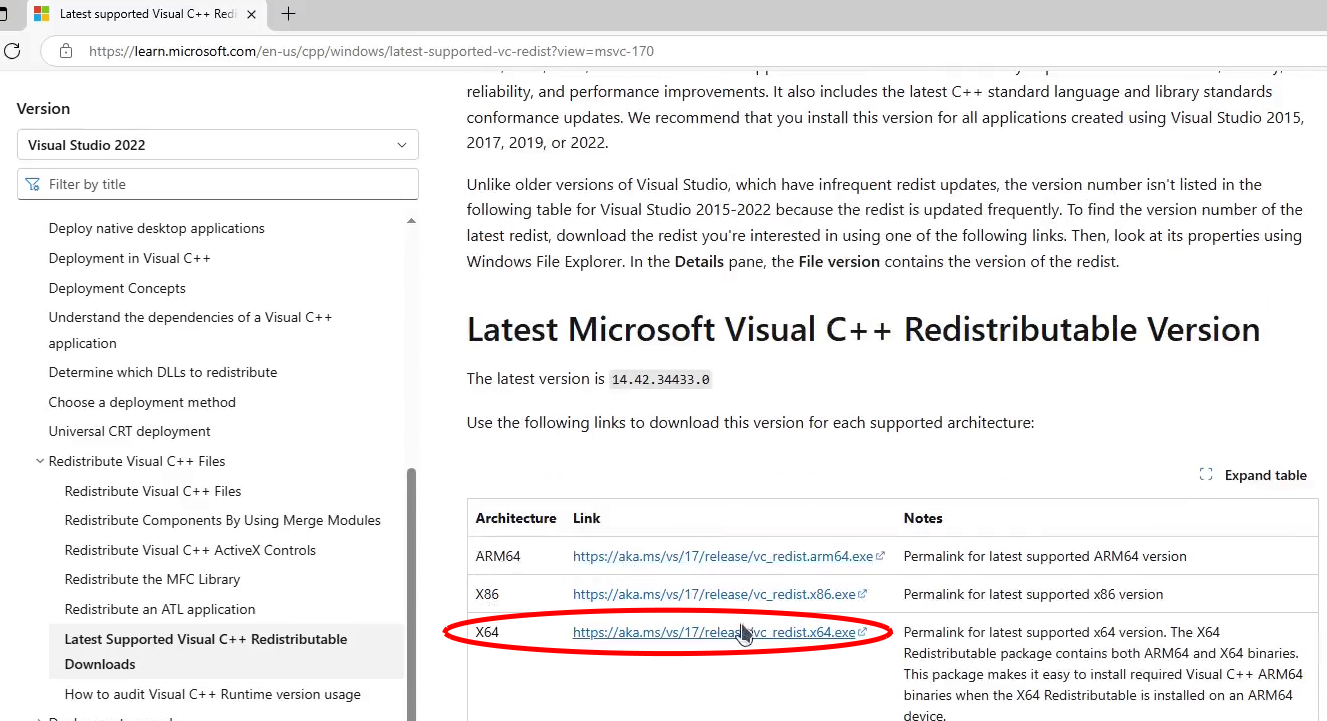The height and width of the screenshot is (721, 1327).
Task: Click external link icon after arm64.exe link
Action: pyautogui.click(x=881, y=556)
